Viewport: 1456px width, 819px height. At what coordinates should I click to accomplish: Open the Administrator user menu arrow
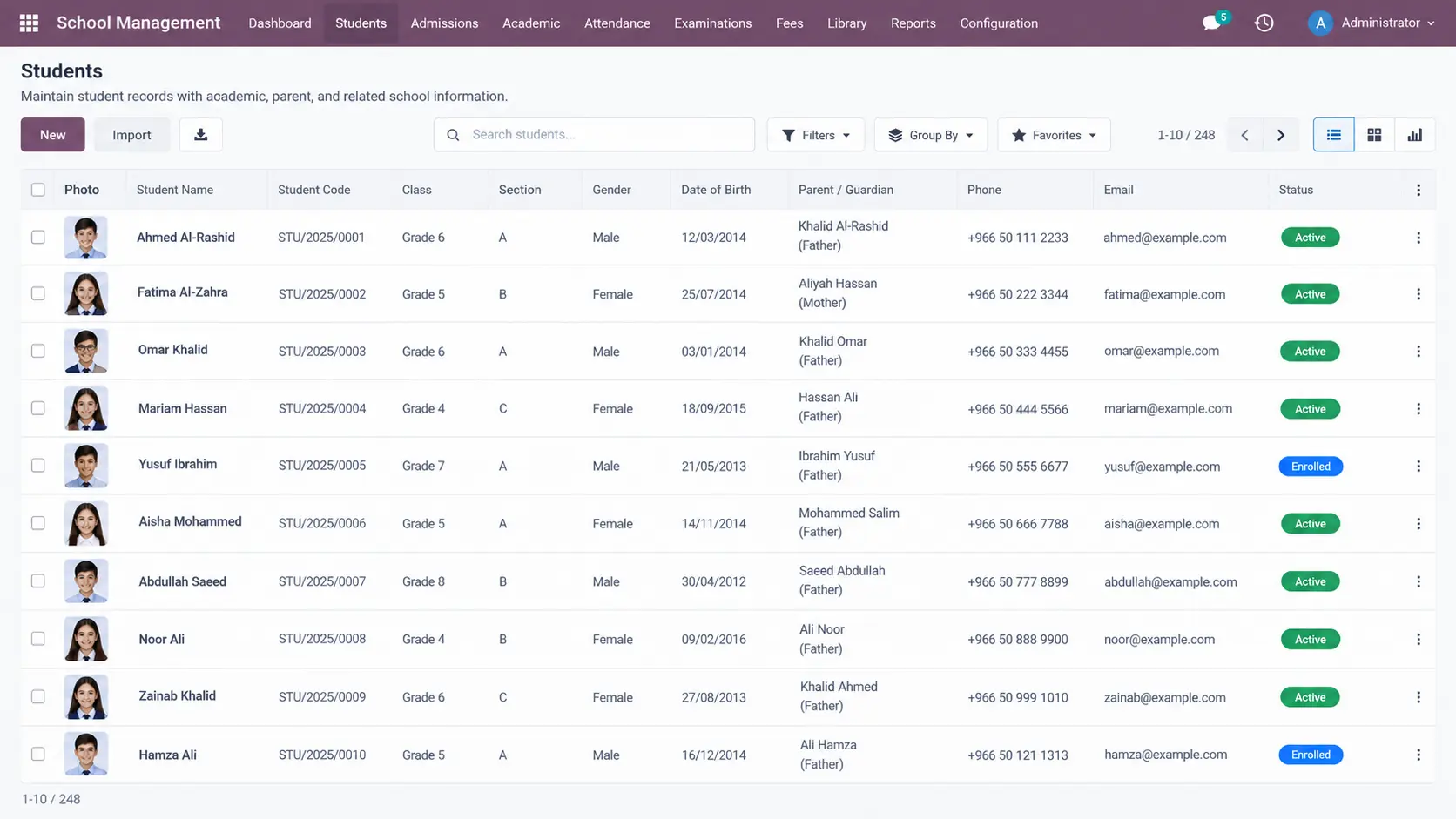coord(1431,23)
